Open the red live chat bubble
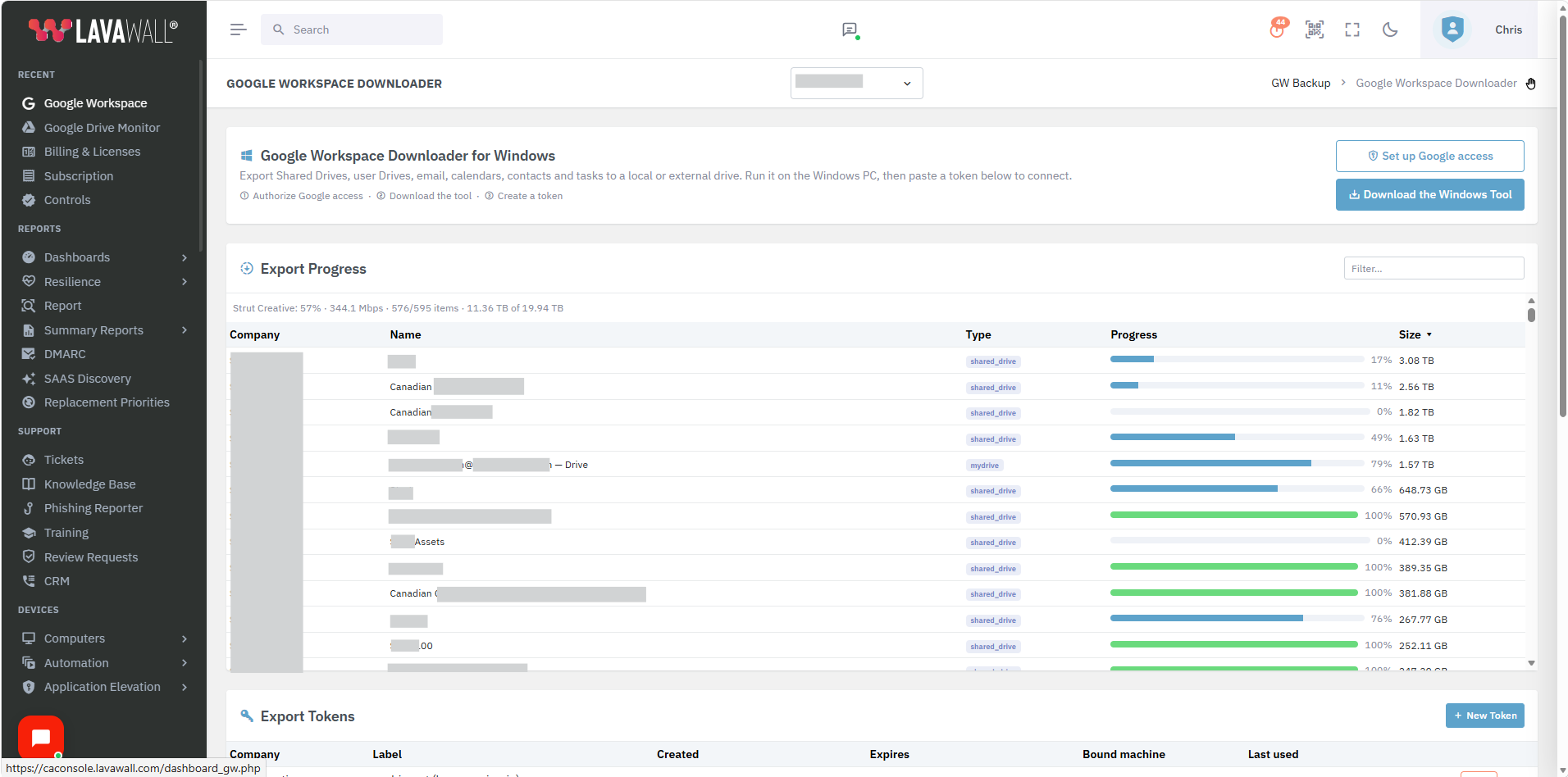 point(41,738)
